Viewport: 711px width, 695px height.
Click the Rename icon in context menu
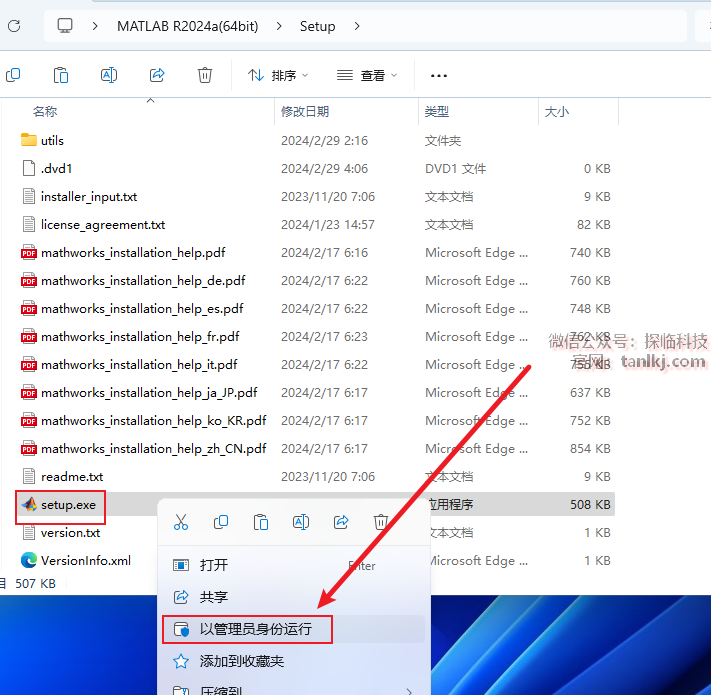pyautogui.click(x=301, y=522)
